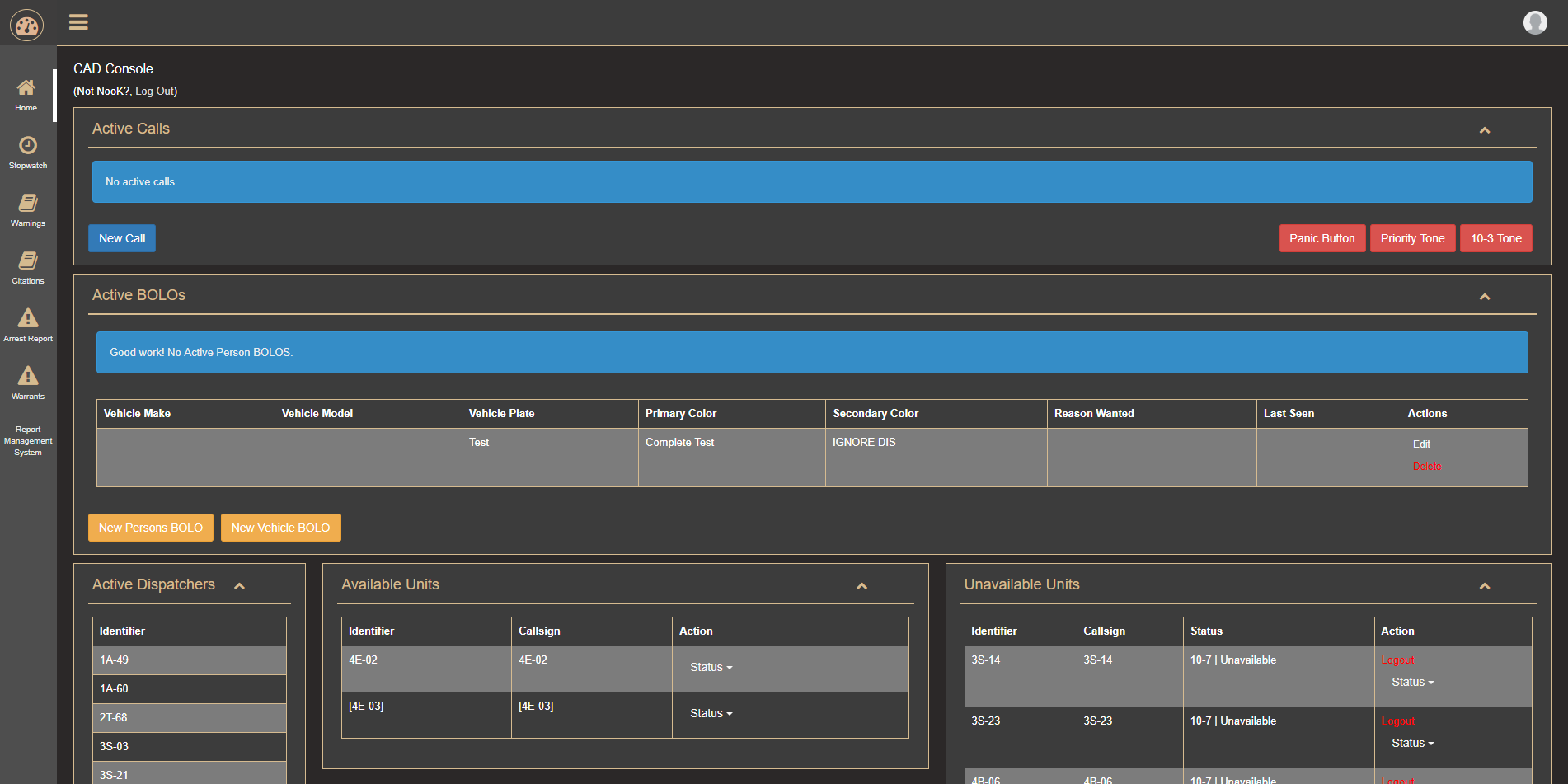Click the CAD Console heading
The image size is (1568, 784).
pos(113,69)
